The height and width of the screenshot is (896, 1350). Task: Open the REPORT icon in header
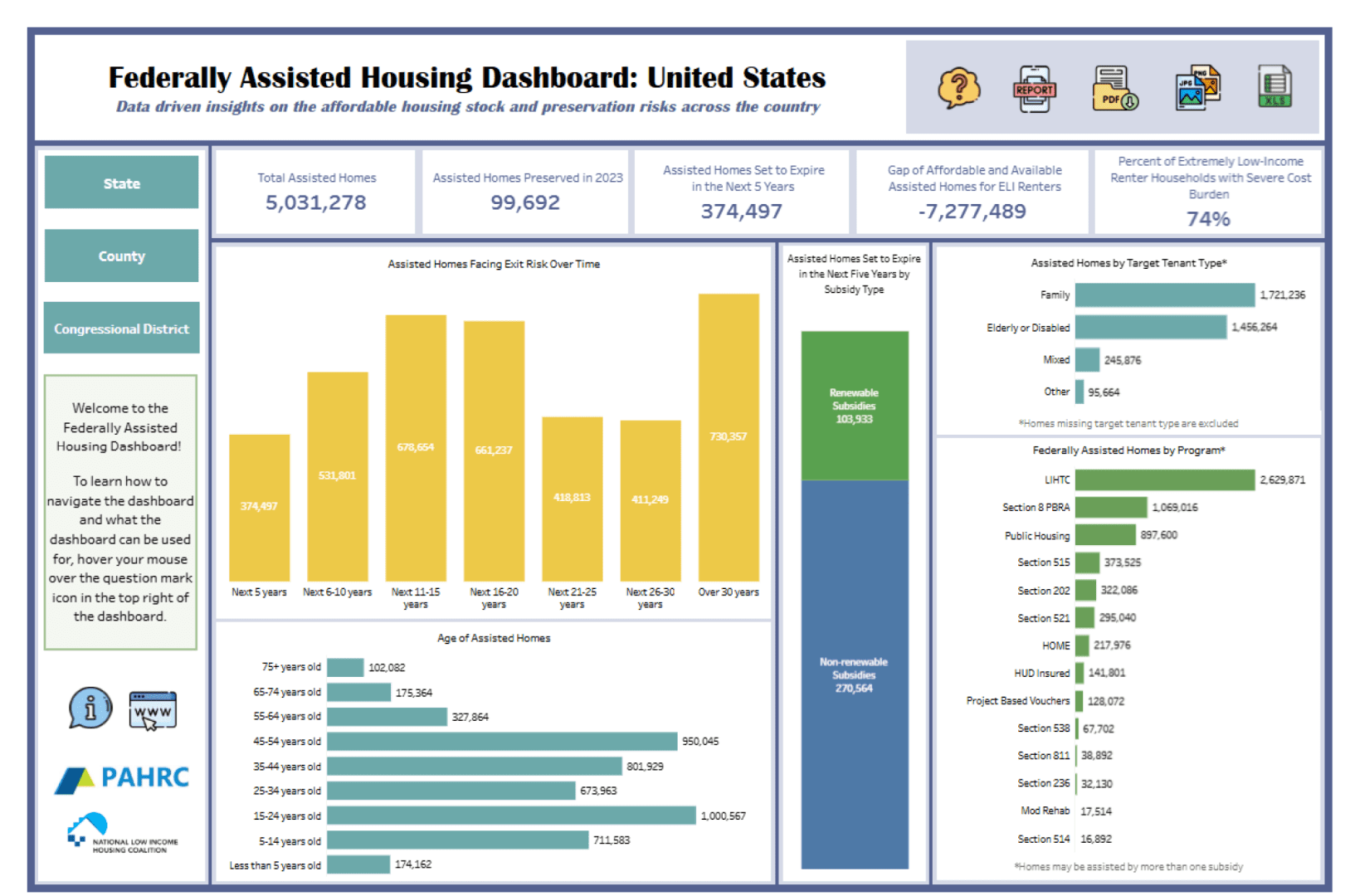[x=1034, y=88]
